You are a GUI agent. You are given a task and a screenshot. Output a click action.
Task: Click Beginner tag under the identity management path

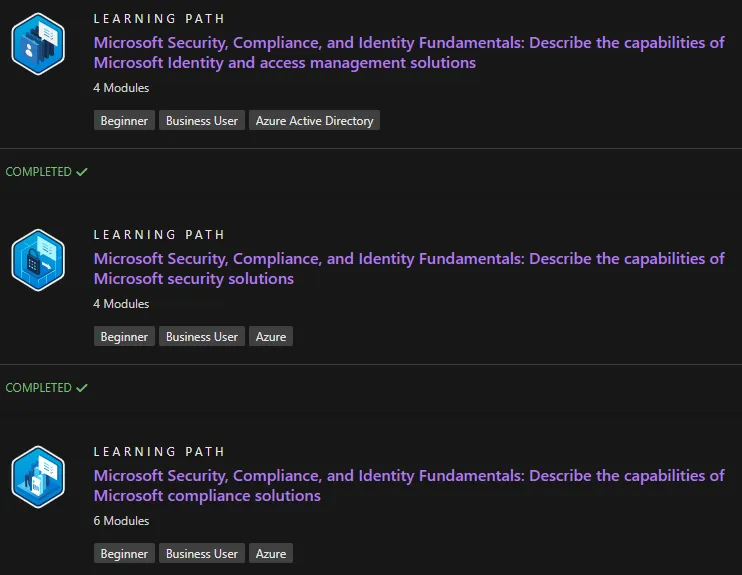coord(124,121)
